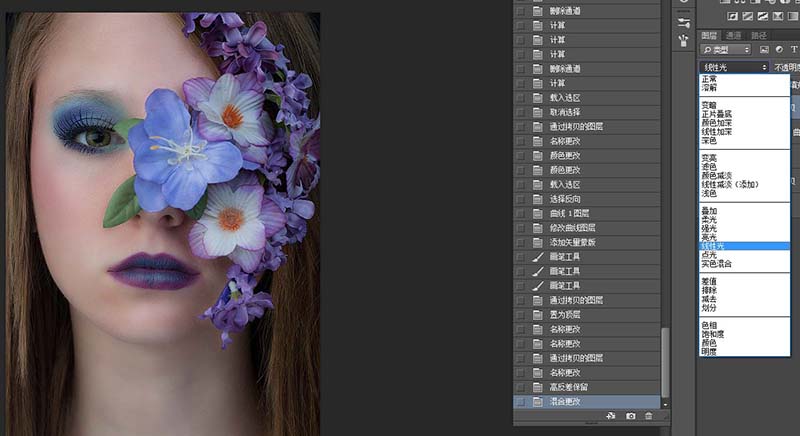
Task: Open the brush presets panel icon
Action: [x=683, y=40]
